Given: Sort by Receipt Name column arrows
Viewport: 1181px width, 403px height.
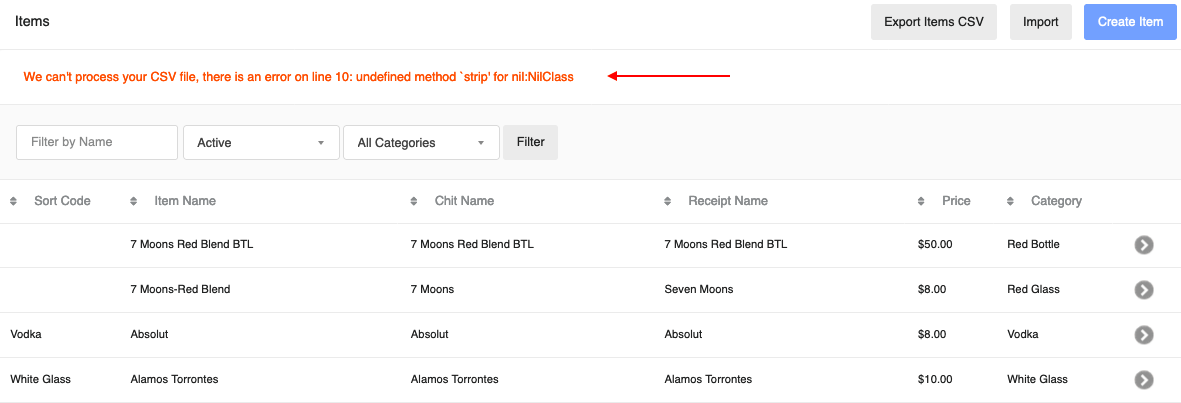Looking at the screenshot, I should 667,201.
